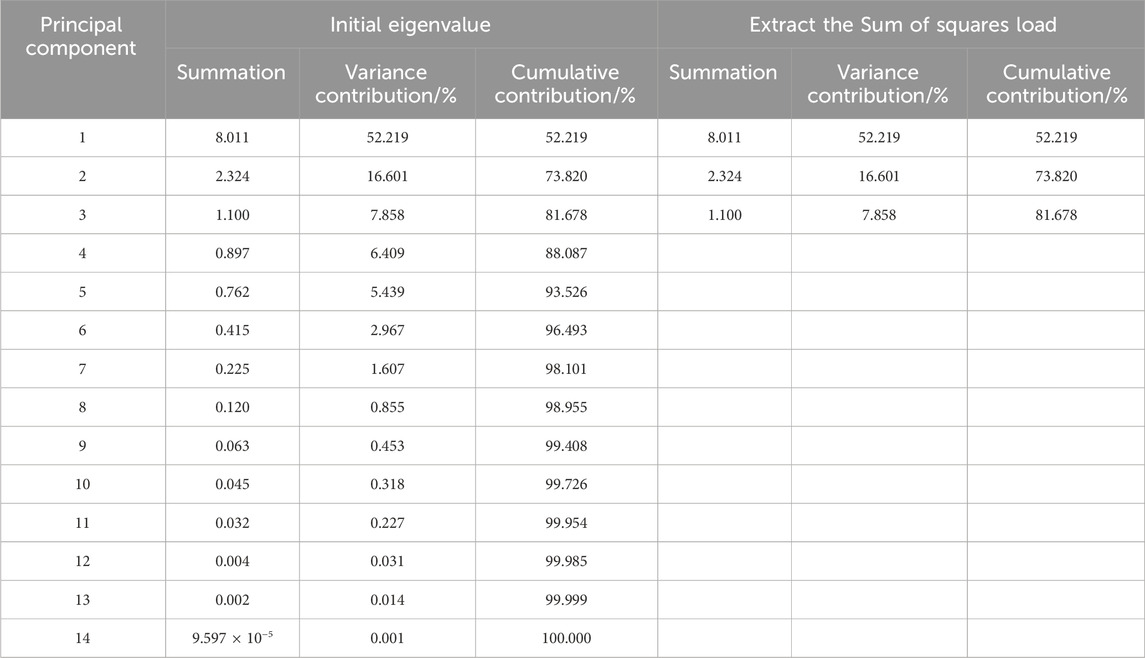The width and height of the screenshot is (1145, 658).
Task: Click the cumulative value 99.954
Action: [x=566, y=523]
